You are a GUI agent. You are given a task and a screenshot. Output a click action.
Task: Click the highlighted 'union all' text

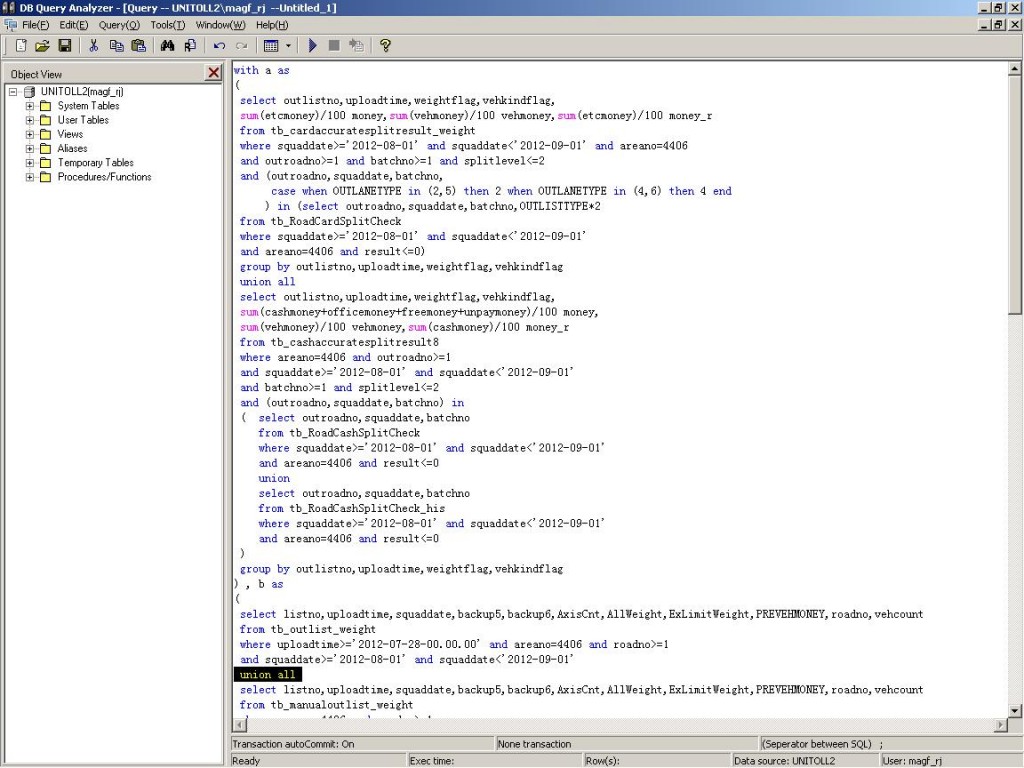[x=267, y=675]
